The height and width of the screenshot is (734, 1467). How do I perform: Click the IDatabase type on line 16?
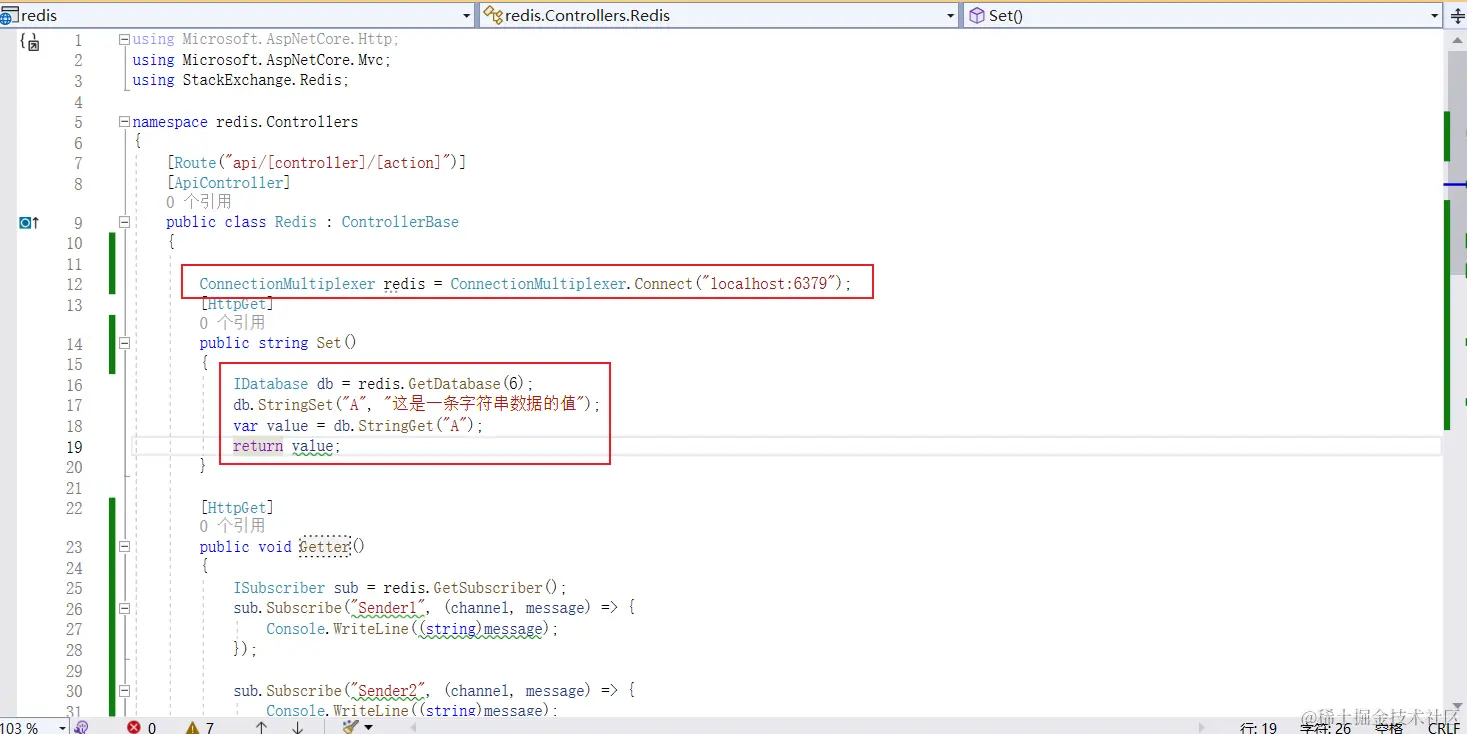coord(271,384)
